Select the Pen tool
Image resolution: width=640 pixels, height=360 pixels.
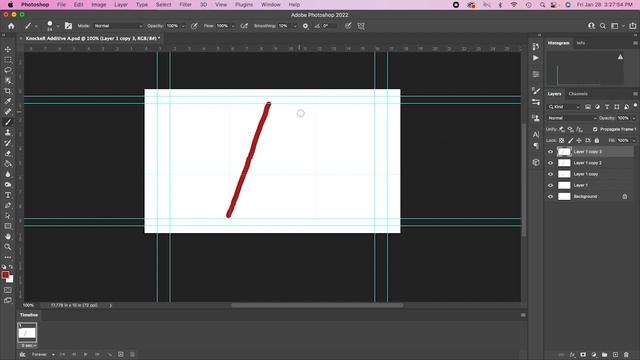(8, 205)
